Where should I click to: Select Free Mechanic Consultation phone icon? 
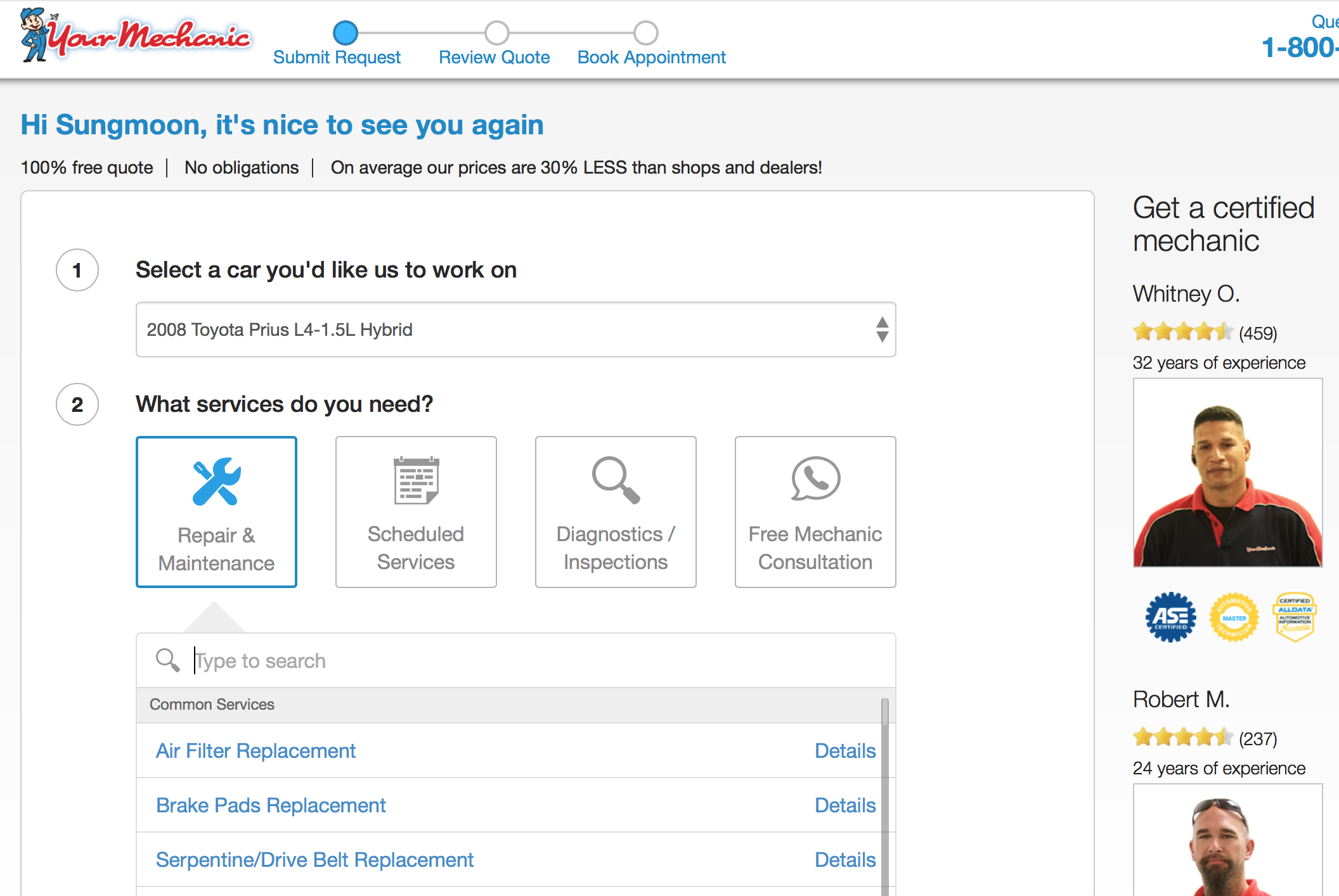point(815,479)
